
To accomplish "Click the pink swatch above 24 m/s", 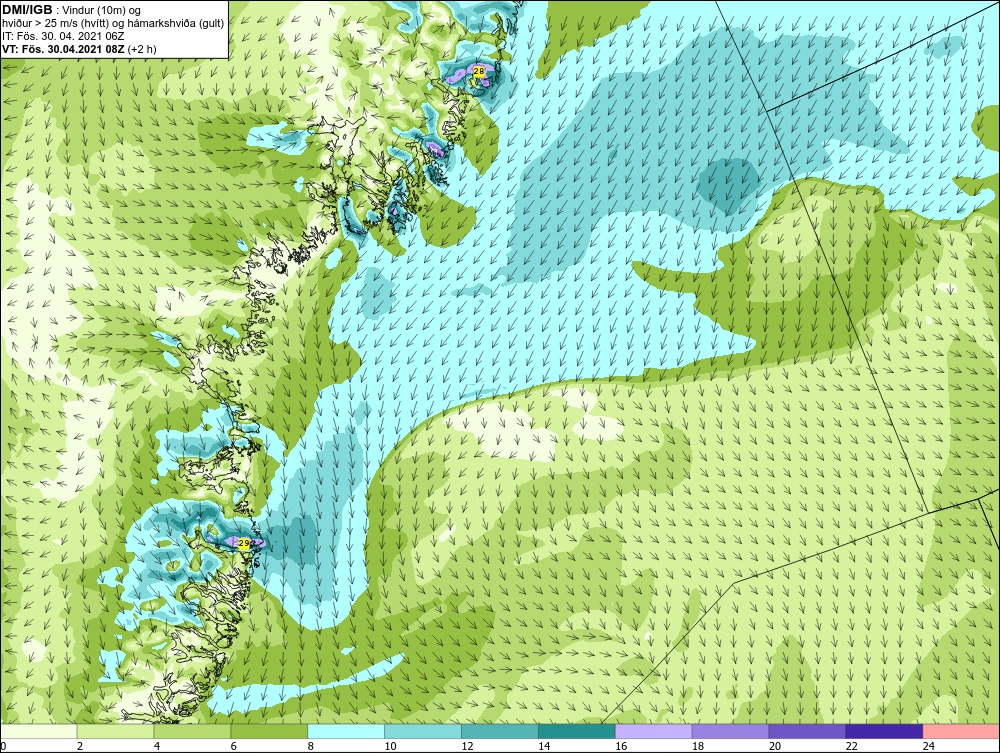I will (x=961, y=731).
